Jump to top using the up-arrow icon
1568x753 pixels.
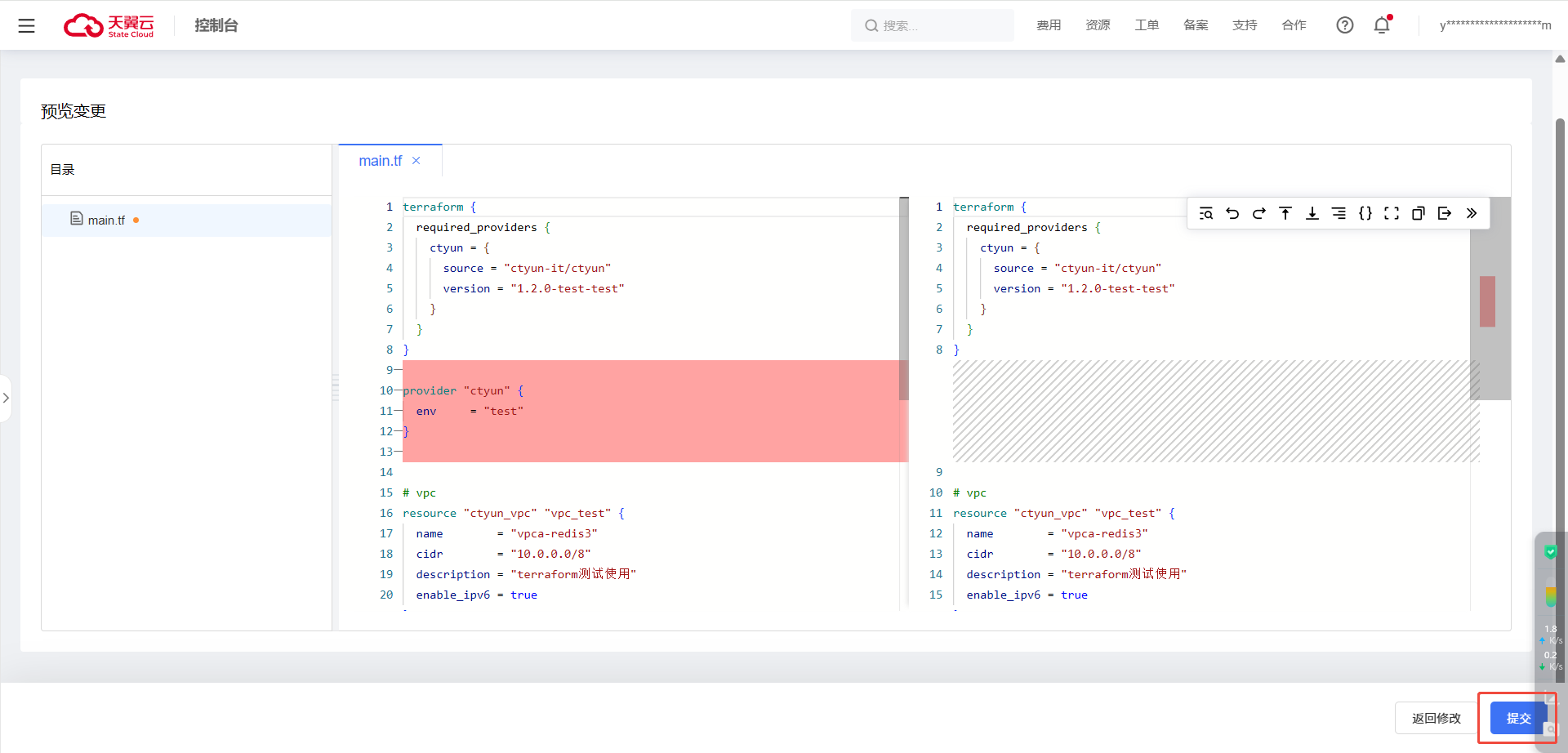(x=1285, y=214)
